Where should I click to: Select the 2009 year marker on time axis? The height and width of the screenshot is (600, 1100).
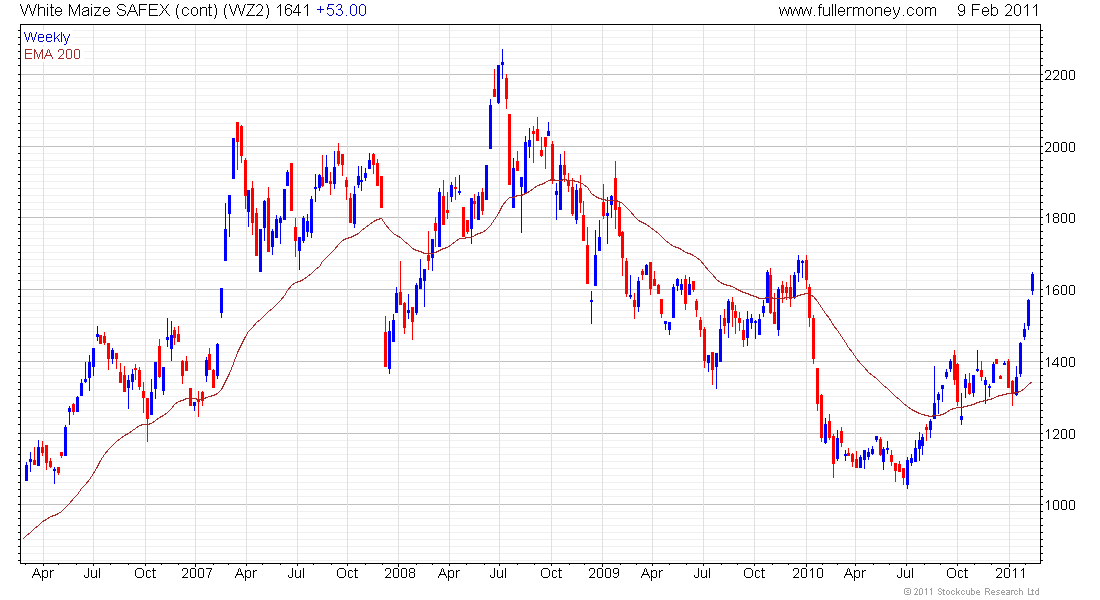603,574
